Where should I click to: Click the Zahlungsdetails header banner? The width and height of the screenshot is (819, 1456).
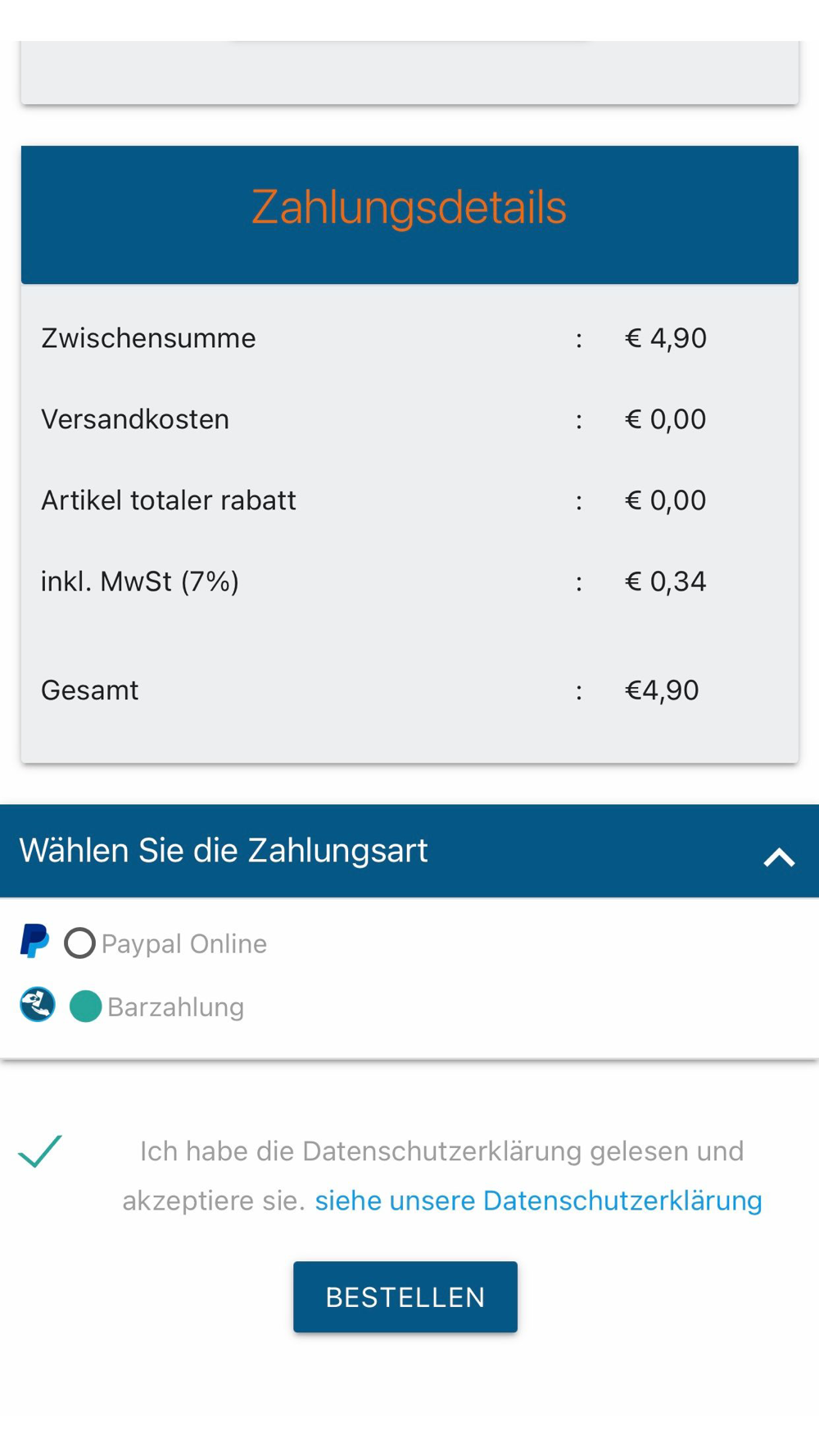[409, 215]
